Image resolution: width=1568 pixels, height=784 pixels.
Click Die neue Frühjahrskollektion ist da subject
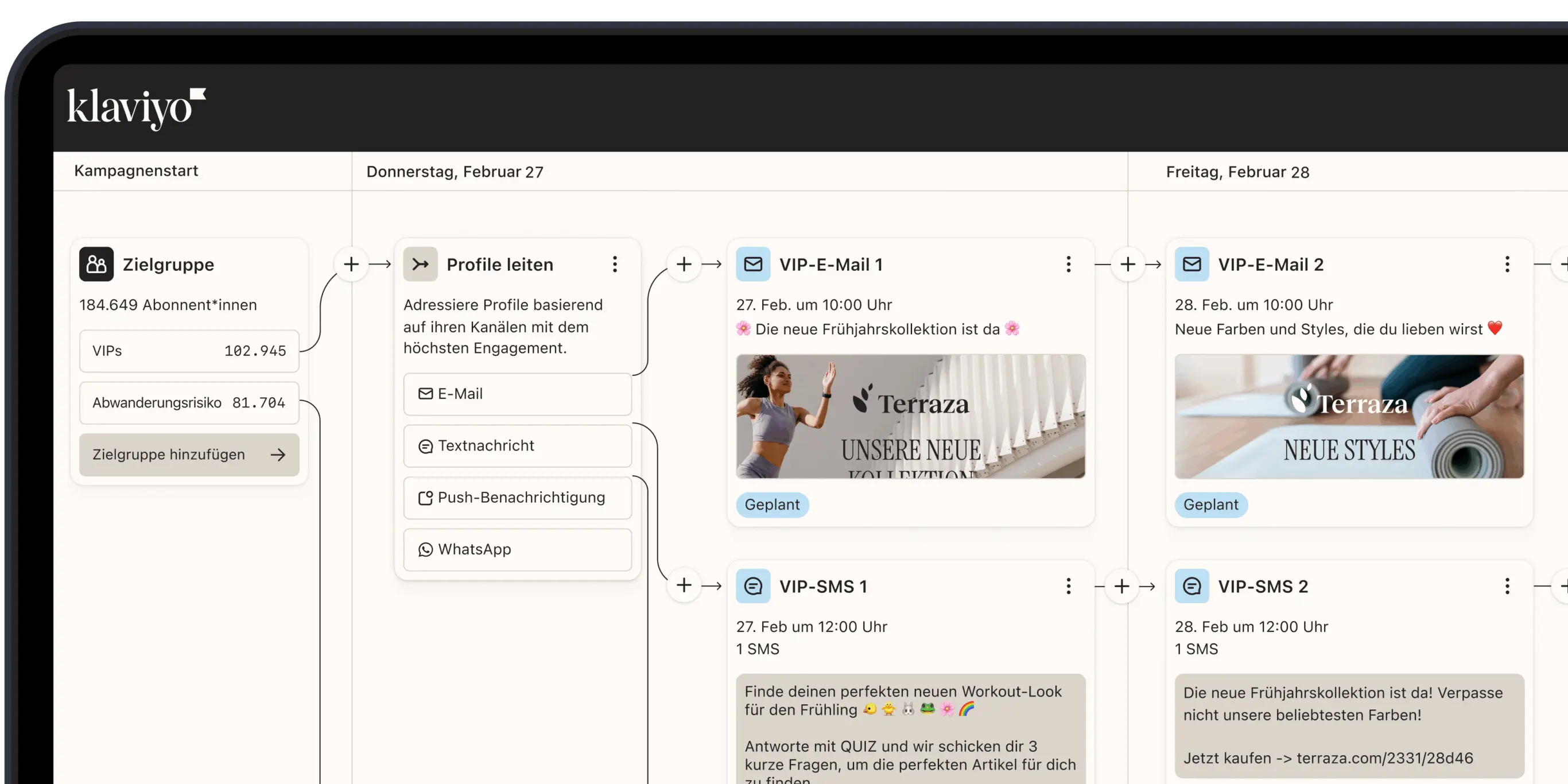(x=878, y=329)
